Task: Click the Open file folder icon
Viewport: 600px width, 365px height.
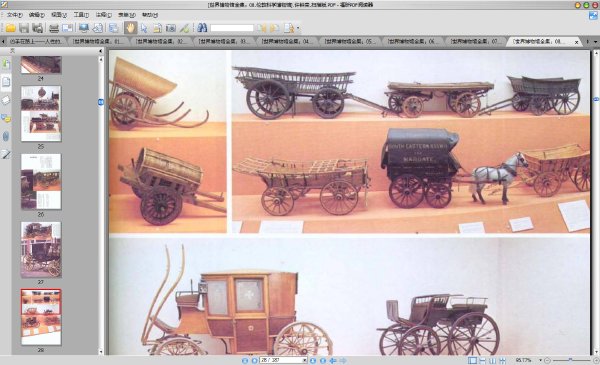Action: (x=10, y=28)
